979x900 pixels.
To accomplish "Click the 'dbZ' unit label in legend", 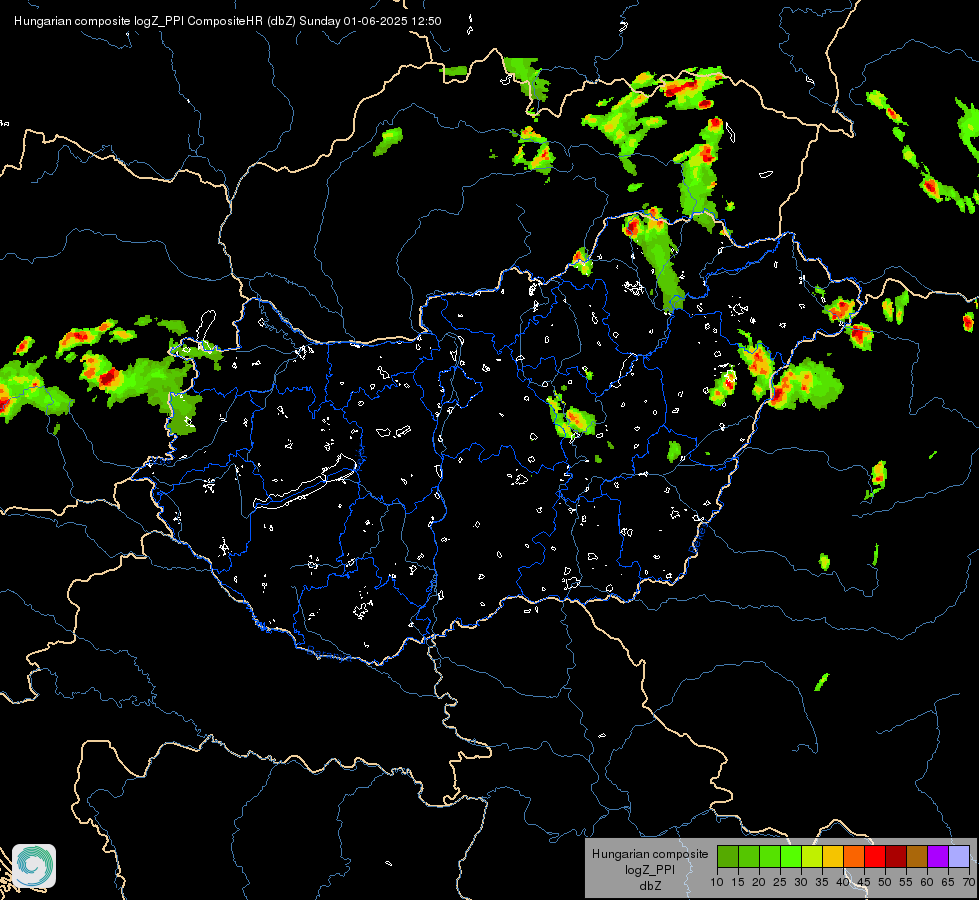I will point(650,886).
